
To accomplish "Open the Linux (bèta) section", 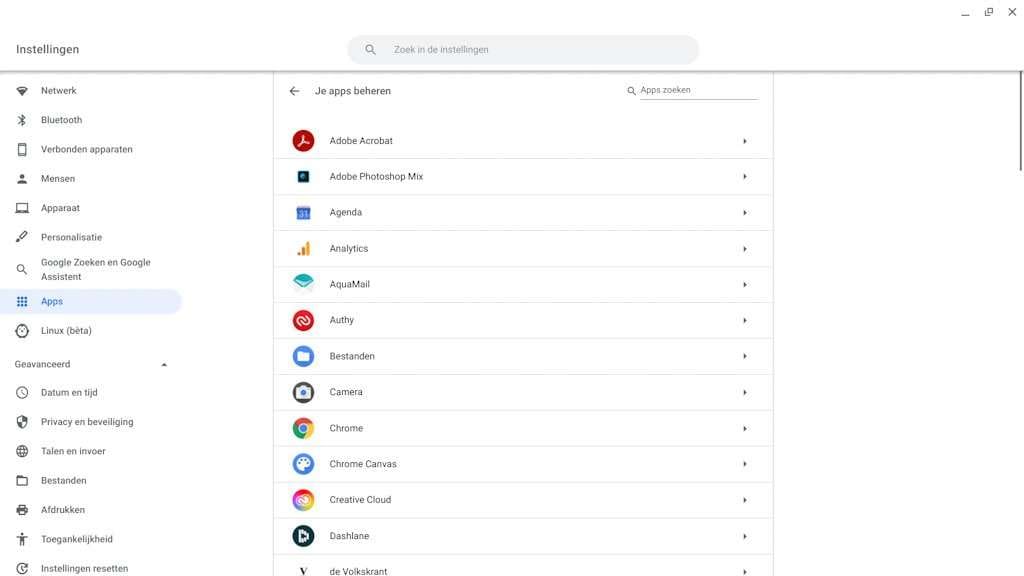I will tap(66, 331).
